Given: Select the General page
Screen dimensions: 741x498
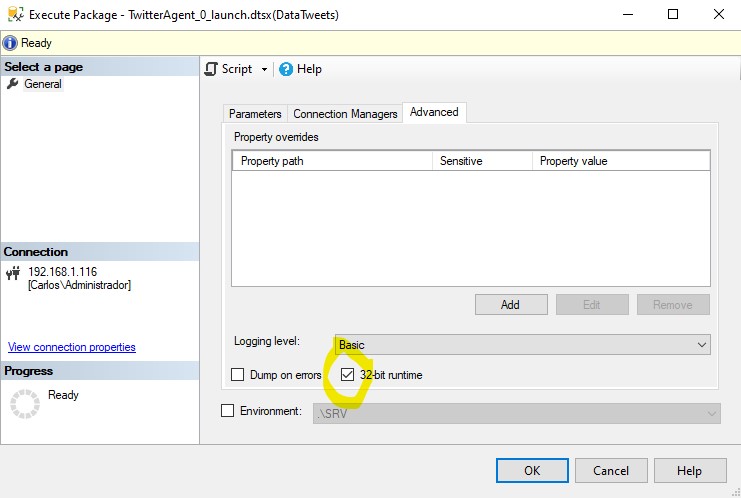Looking at the screenshot, I should 43,84.
